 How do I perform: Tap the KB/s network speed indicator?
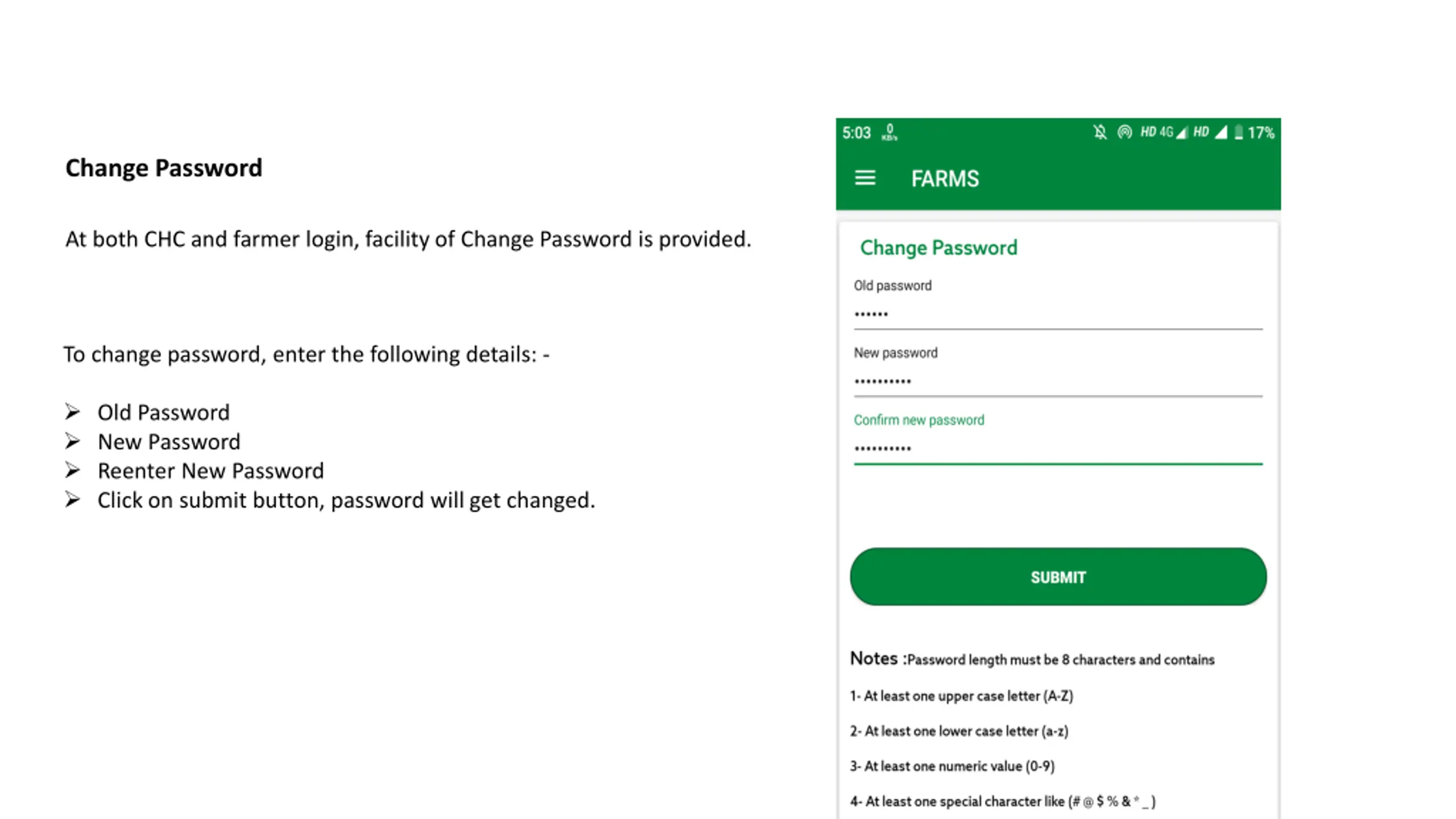pyautogui.click(x=890, y=133)
